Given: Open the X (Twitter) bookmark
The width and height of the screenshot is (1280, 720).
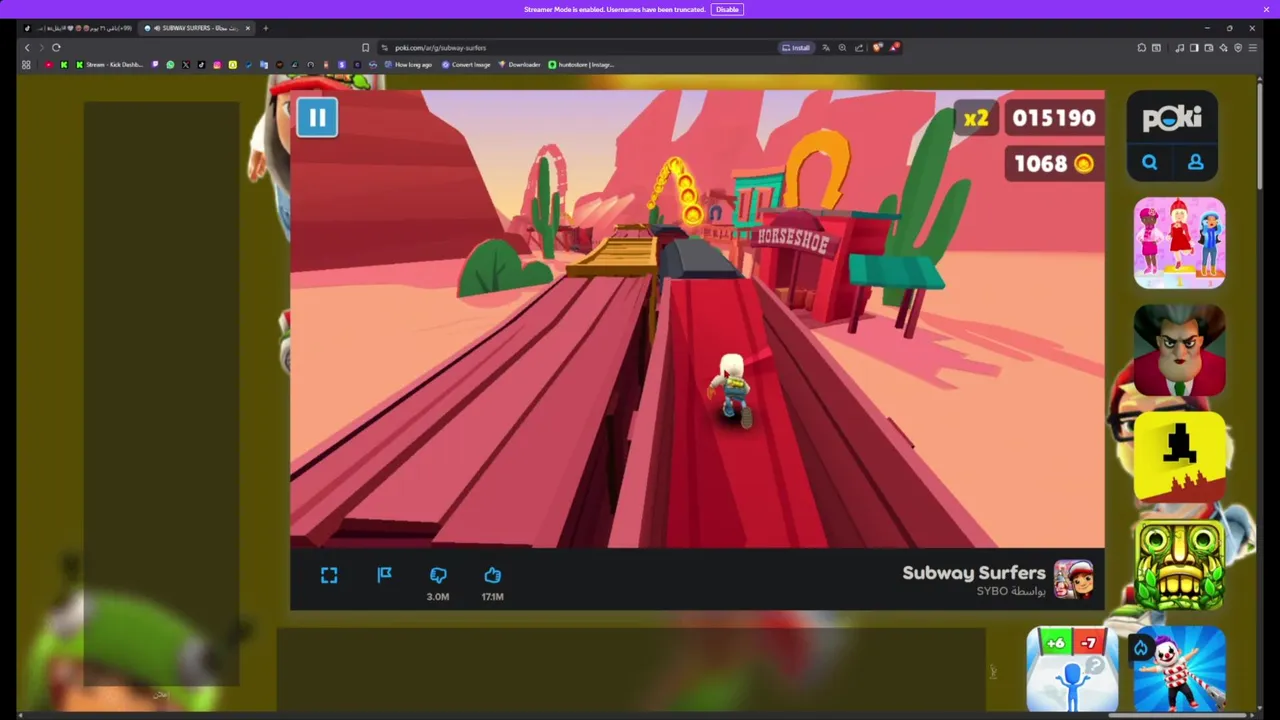Looking at the screenshot, I should 186,65.
